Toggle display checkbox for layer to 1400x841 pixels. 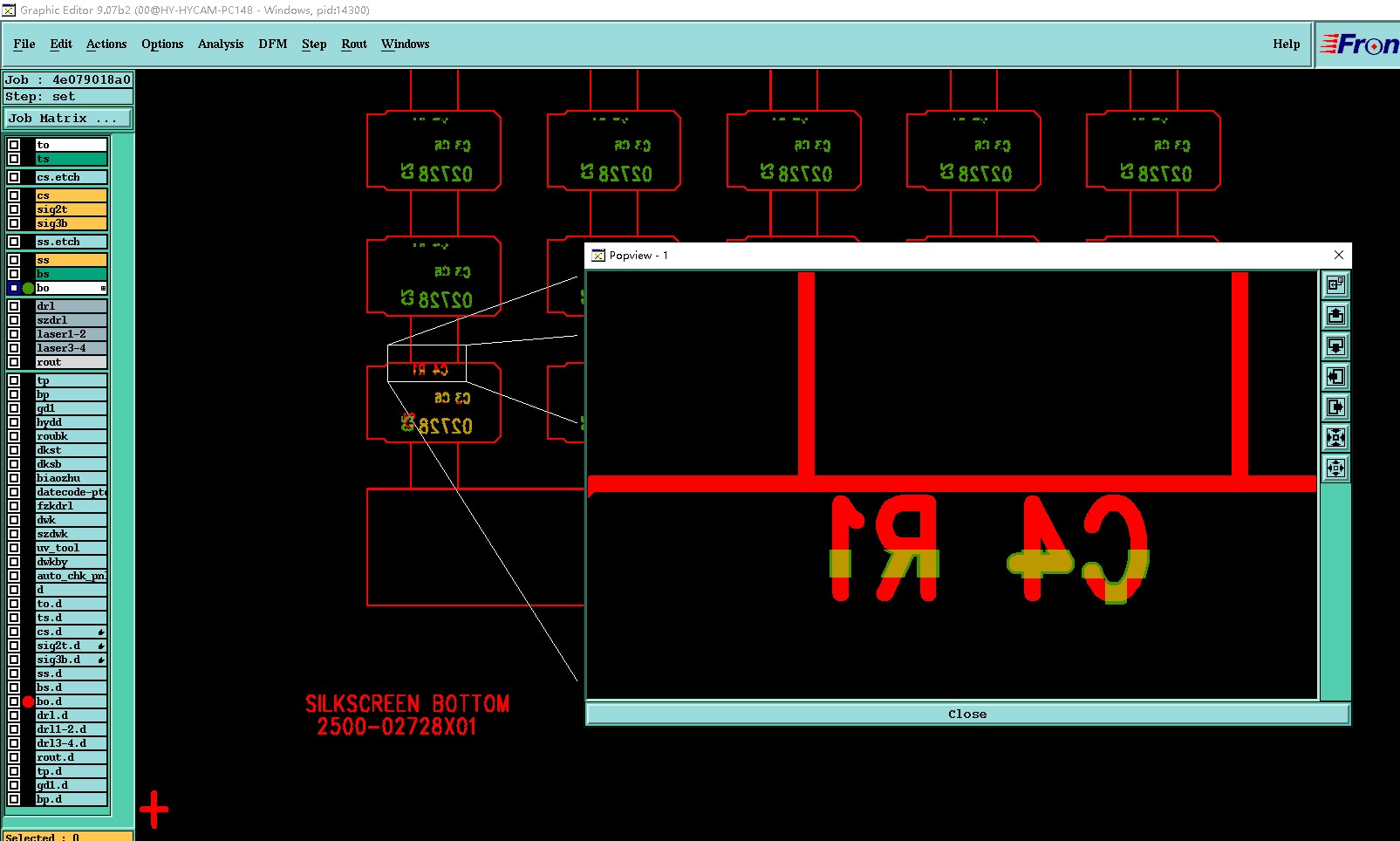[14, 145]
